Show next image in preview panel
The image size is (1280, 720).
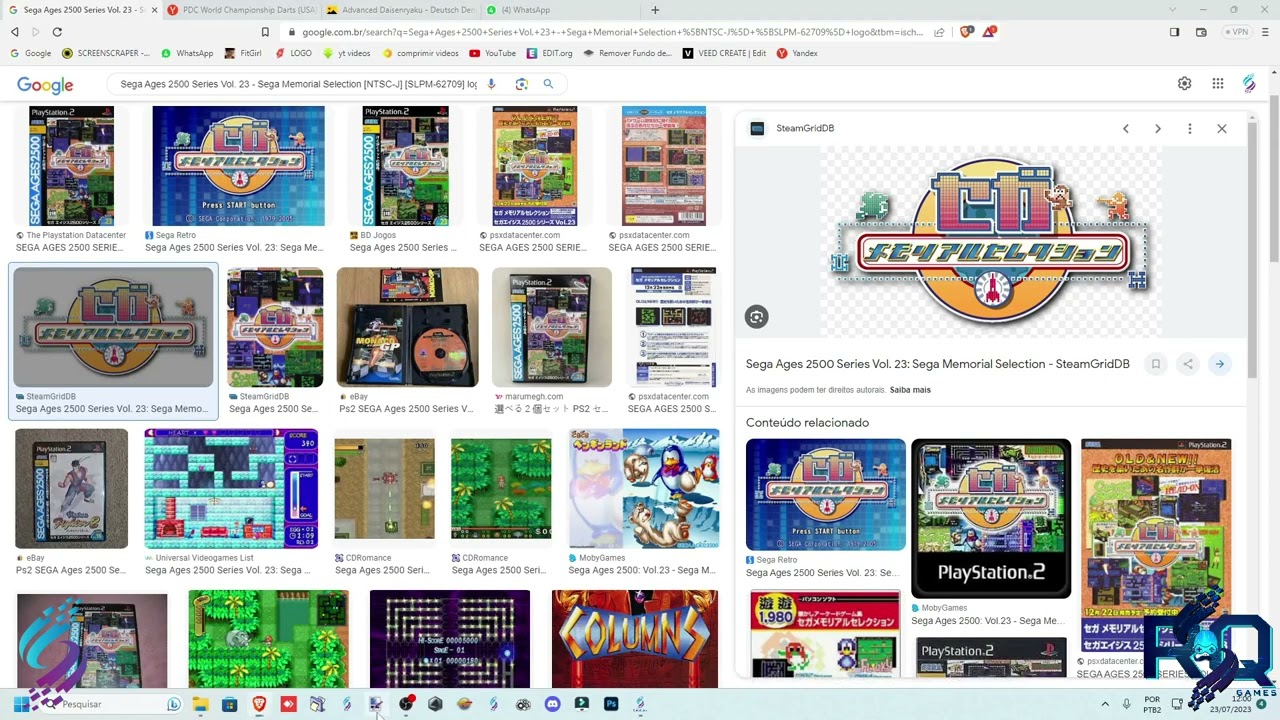pos(1158,128)
